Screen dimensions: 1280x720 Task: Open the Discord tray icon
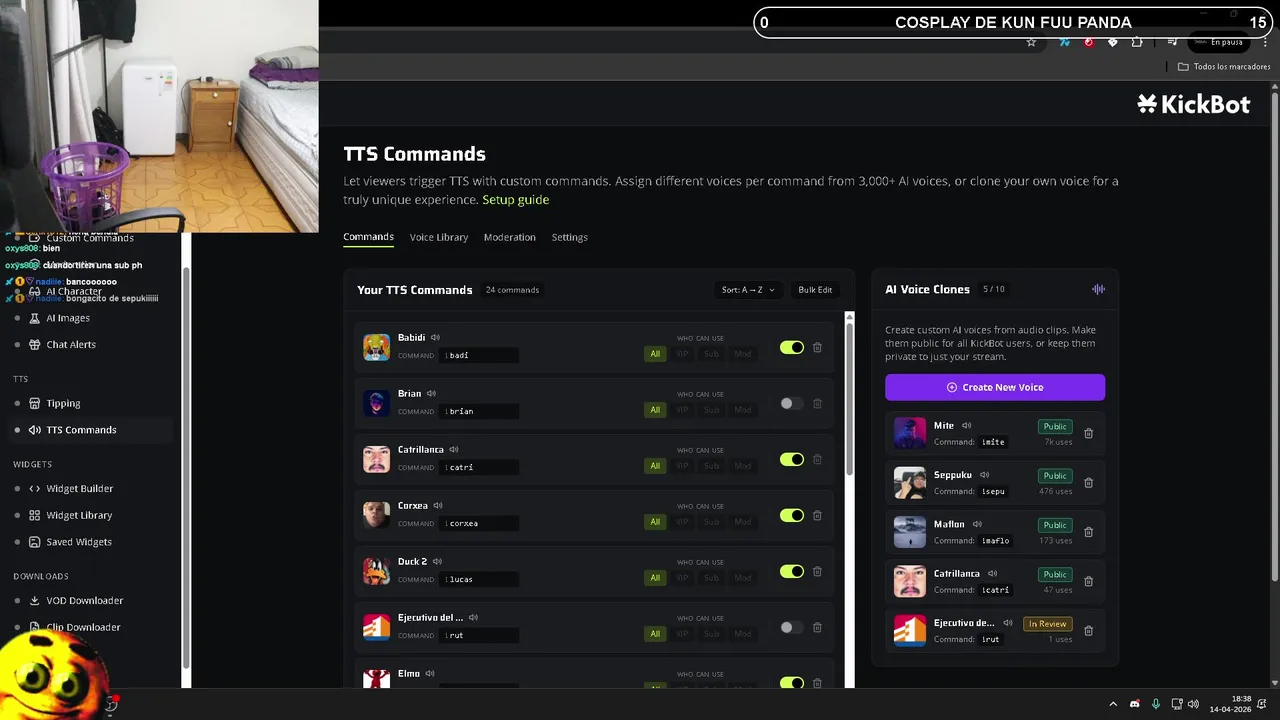click(1134, 704)
